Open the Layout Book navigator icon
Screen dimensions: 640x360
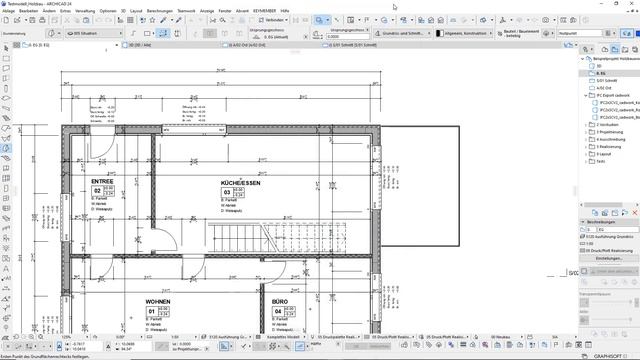(625, 49)
